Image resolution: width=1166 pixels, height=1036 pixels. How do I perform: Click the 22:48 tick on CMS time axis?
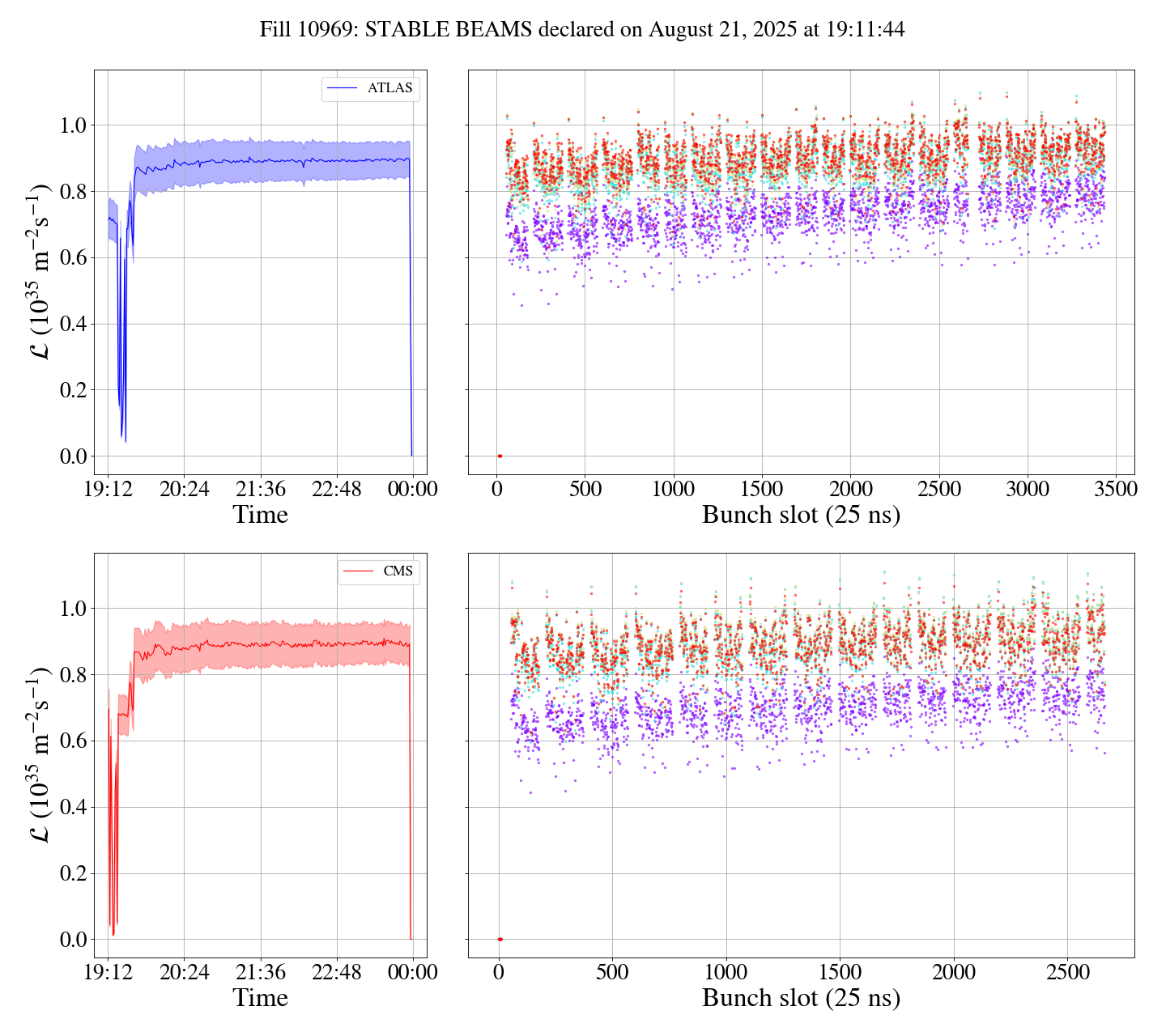click(x=337, y=972)
